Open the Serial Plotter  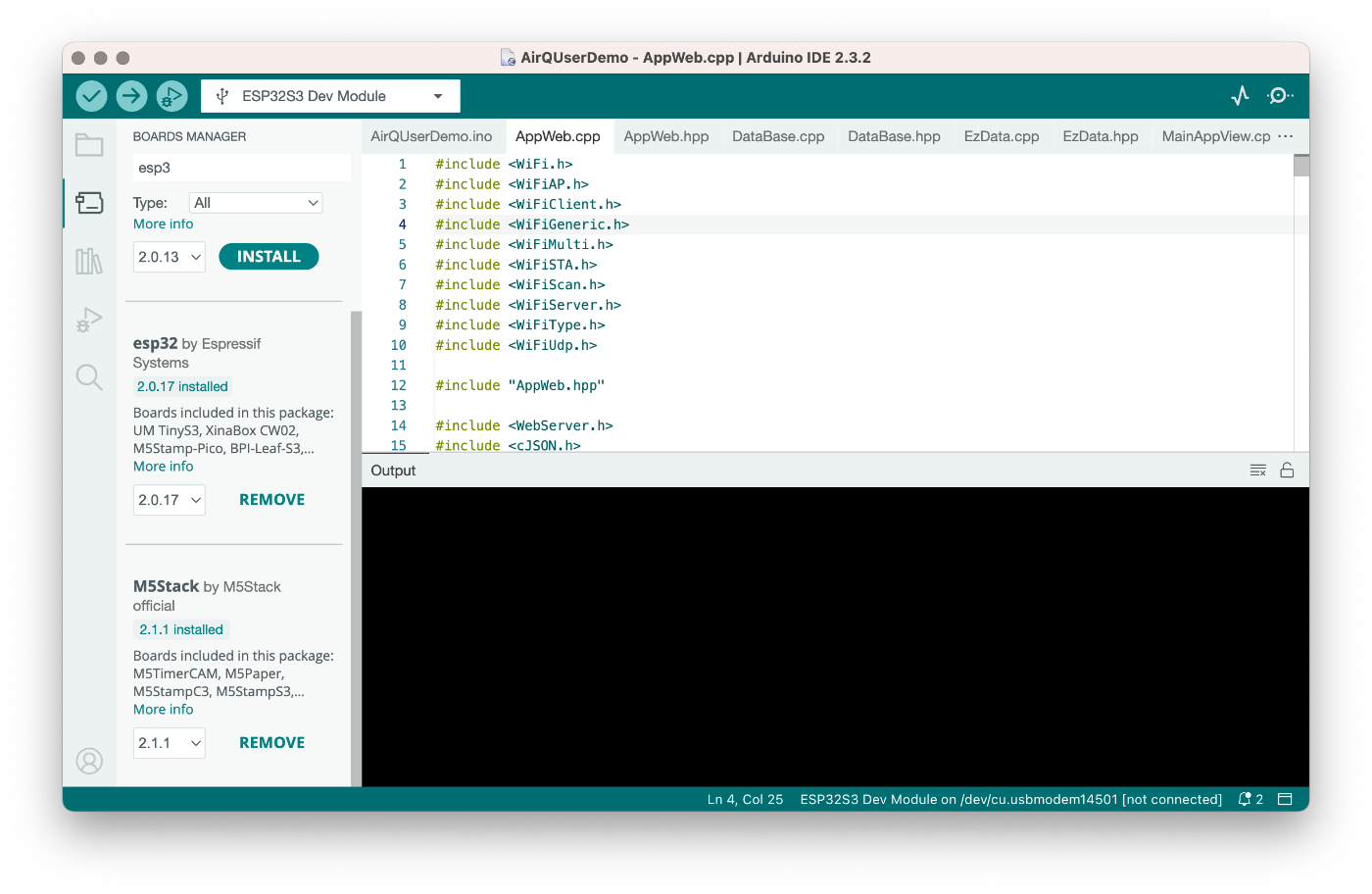pyautogui.click(x=1240, y=96)
